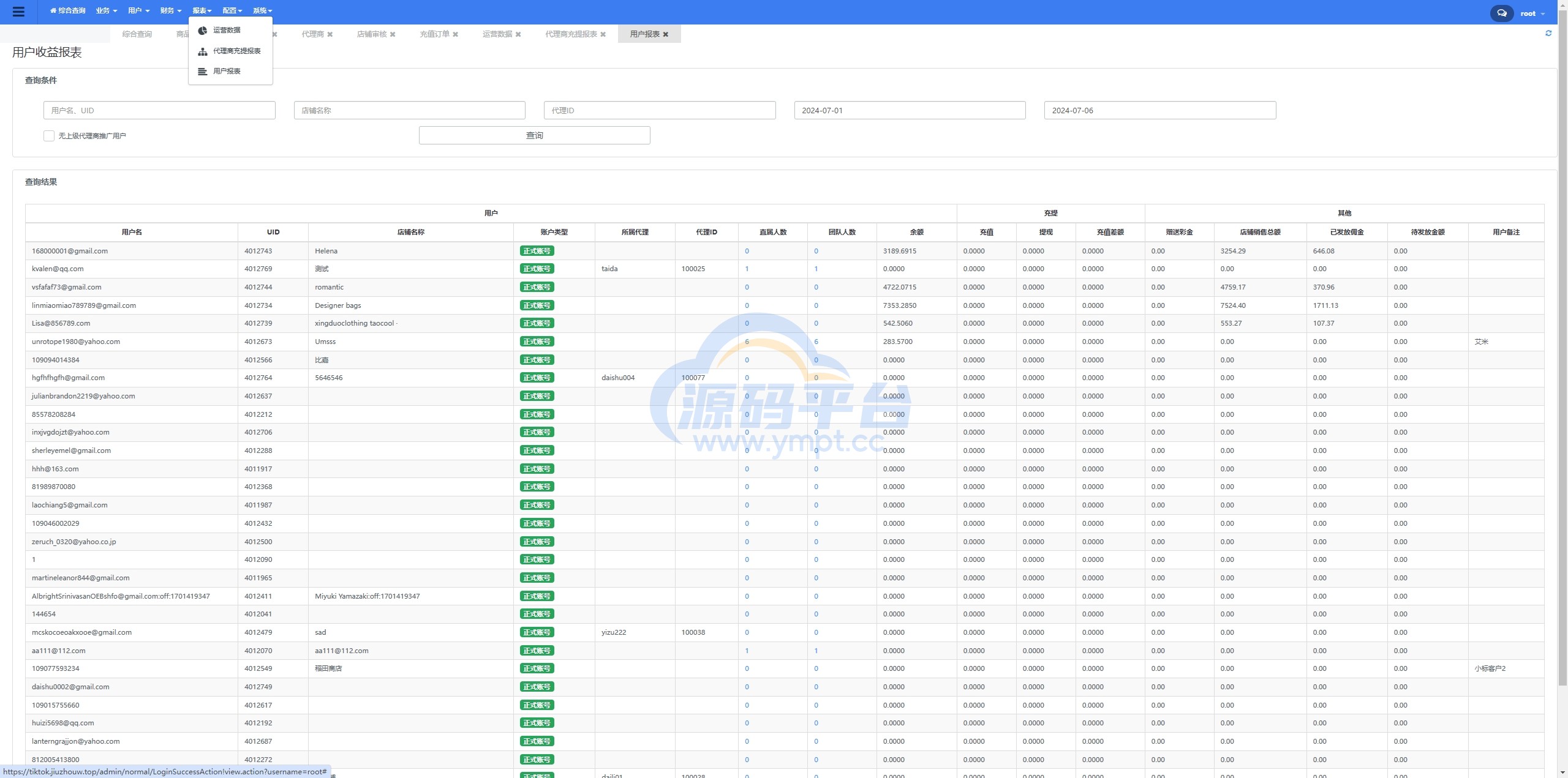The width and height of the screenshot is (1568, 778).
Task: Click agent ID 100077
Action: 693,378
